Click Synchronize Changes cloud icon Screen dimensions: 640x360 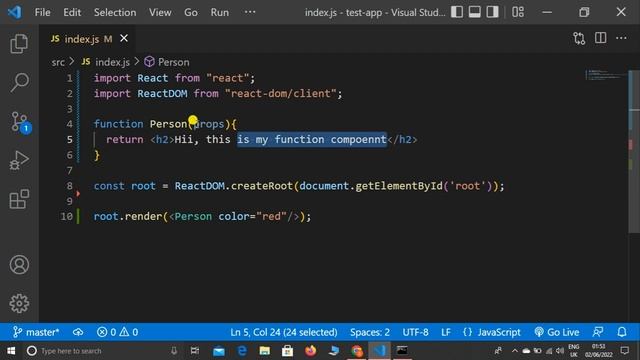pos(78,332)
